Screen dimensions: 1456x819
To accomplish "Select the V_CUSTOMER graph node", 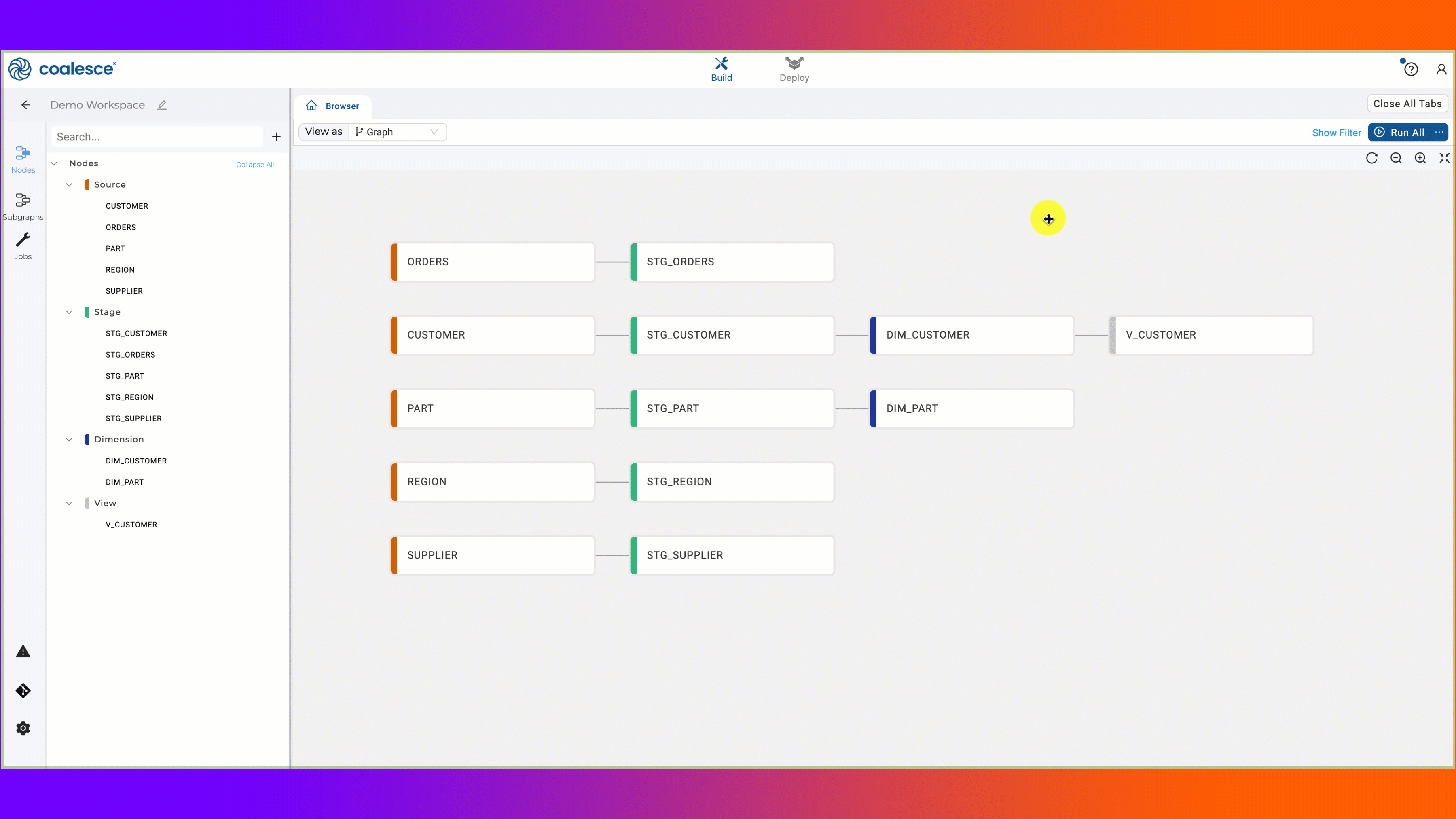I will click(x=1211, y=335).
